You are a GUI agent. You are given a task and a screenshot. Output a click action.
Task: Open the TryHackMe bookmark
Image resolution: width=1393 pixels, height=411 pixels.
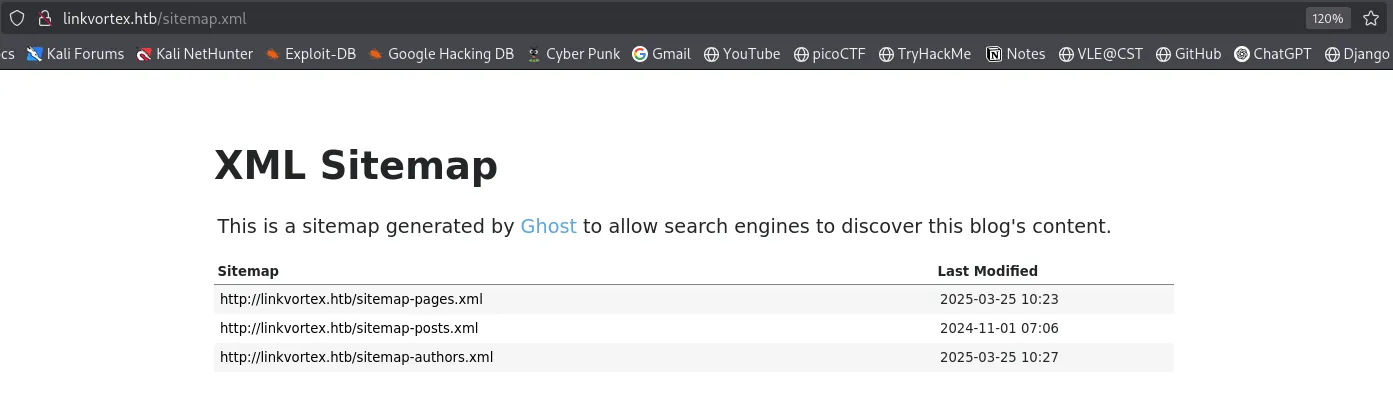[924, 54]
